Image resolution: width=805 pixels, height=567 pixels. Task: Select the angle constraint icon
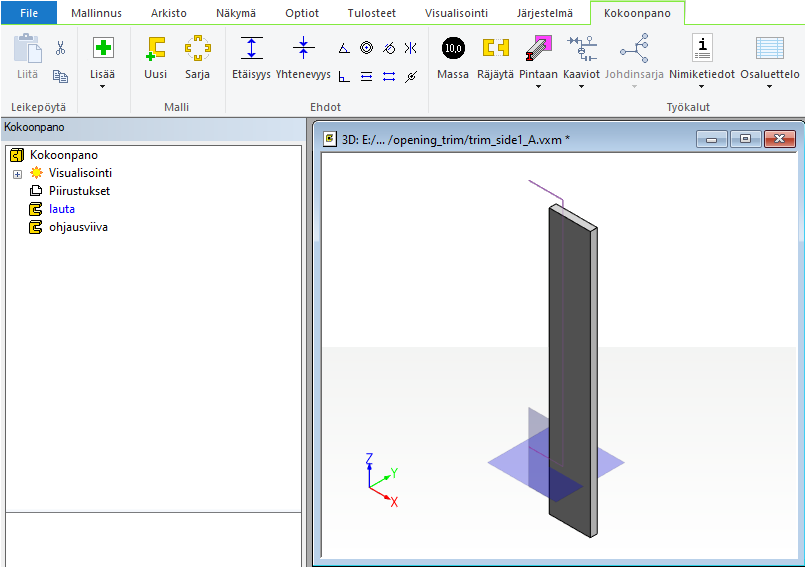(344, 48)
